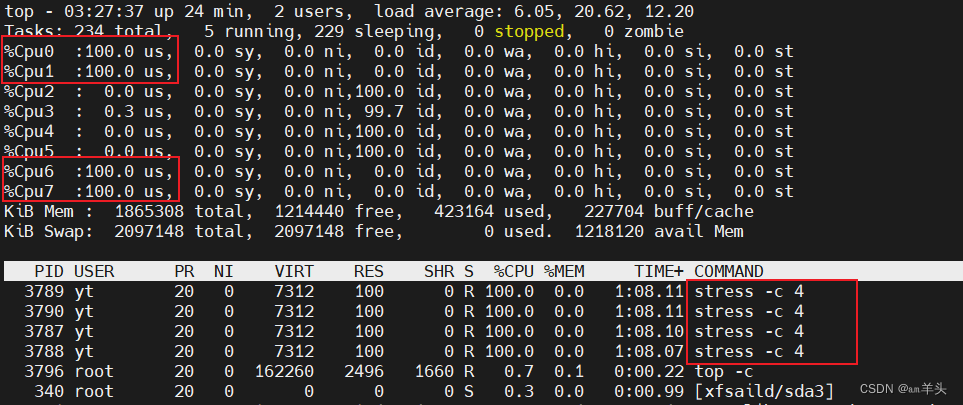The height and width of the screenshot is (405, 963).
Task: Select '1214440 free' memory value
Action: pos(339,212)
